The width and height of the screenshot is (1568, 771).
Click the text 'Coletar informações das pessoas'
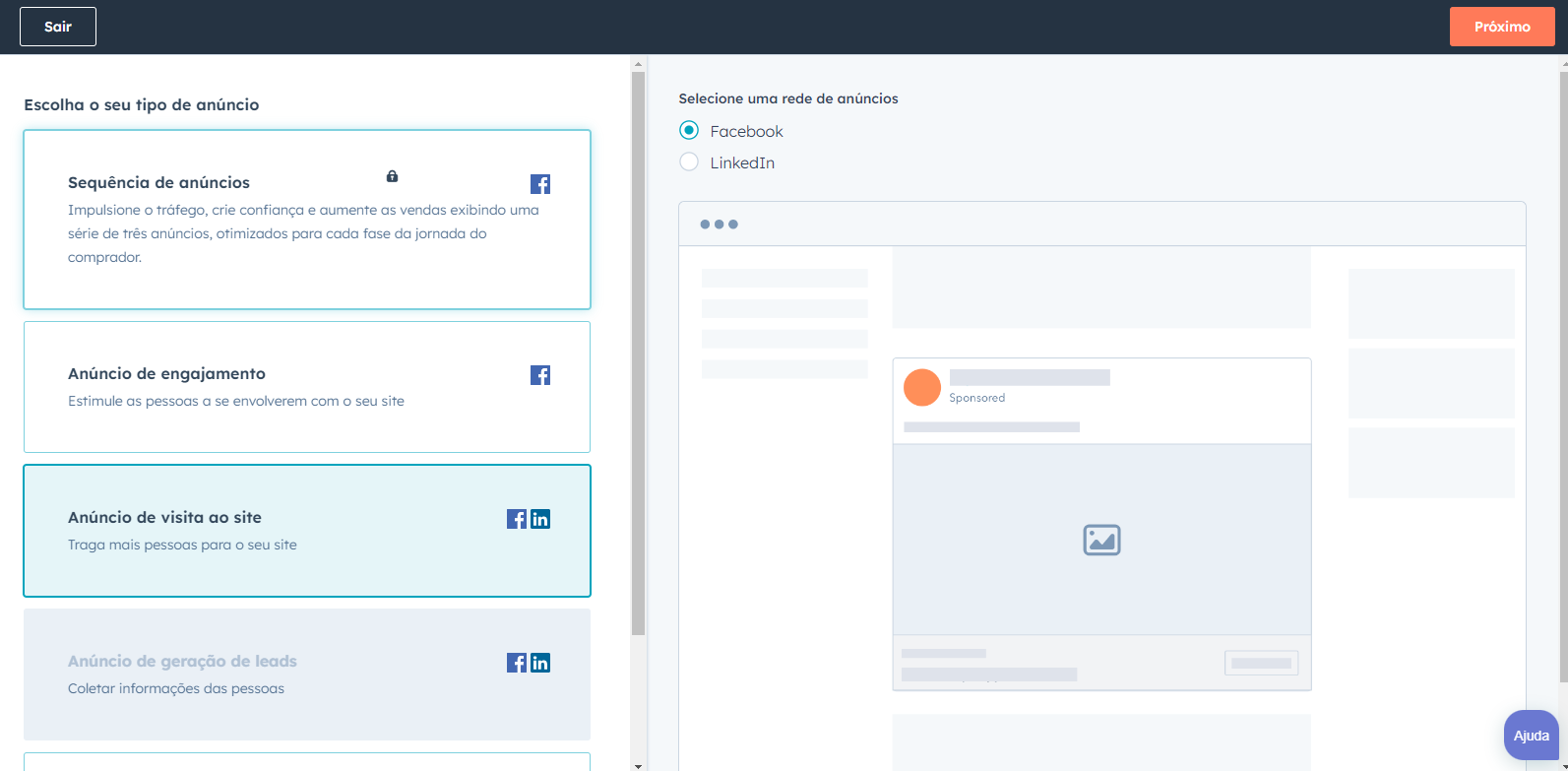click(x=176, y=688)
